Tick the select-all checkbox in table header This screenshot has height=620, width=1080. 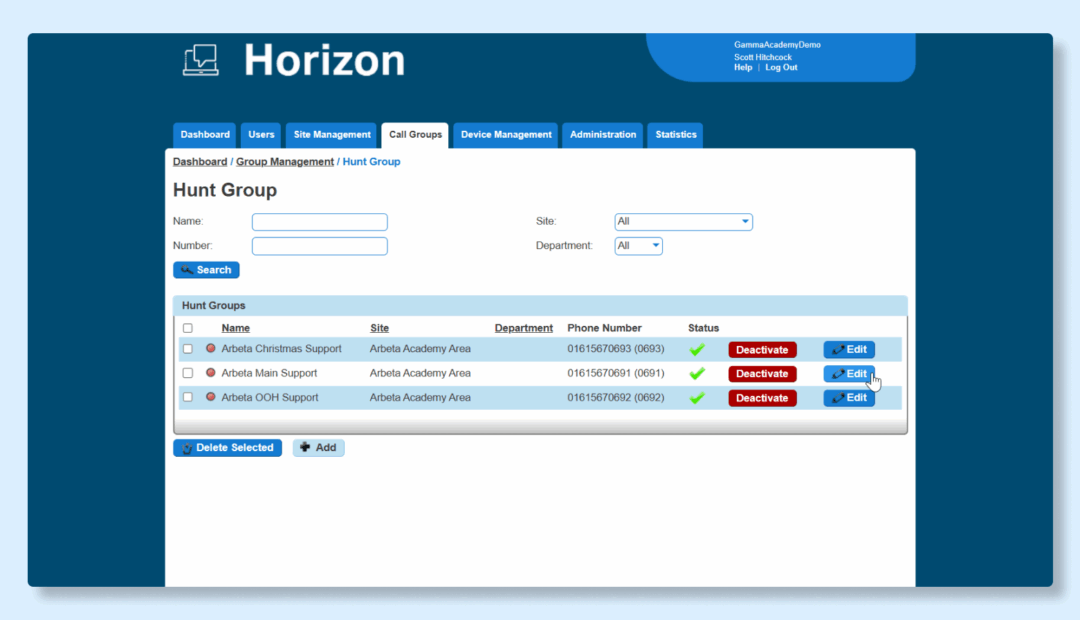coord(187,328)
